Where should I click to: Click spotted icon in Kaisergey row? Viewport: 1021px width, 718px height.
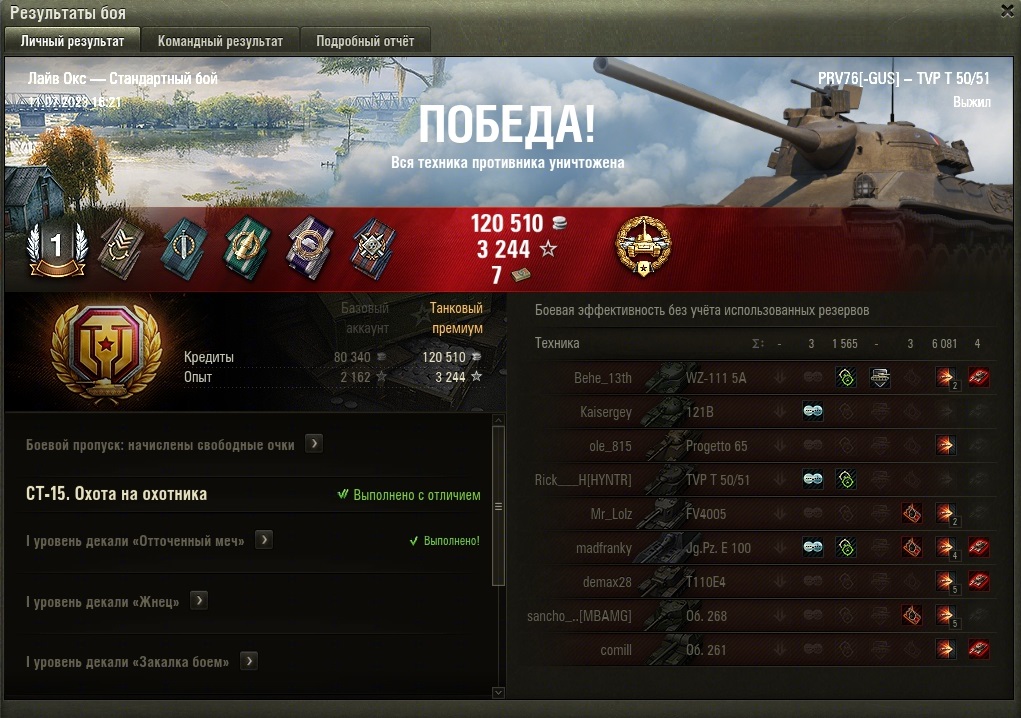[812, 411]
